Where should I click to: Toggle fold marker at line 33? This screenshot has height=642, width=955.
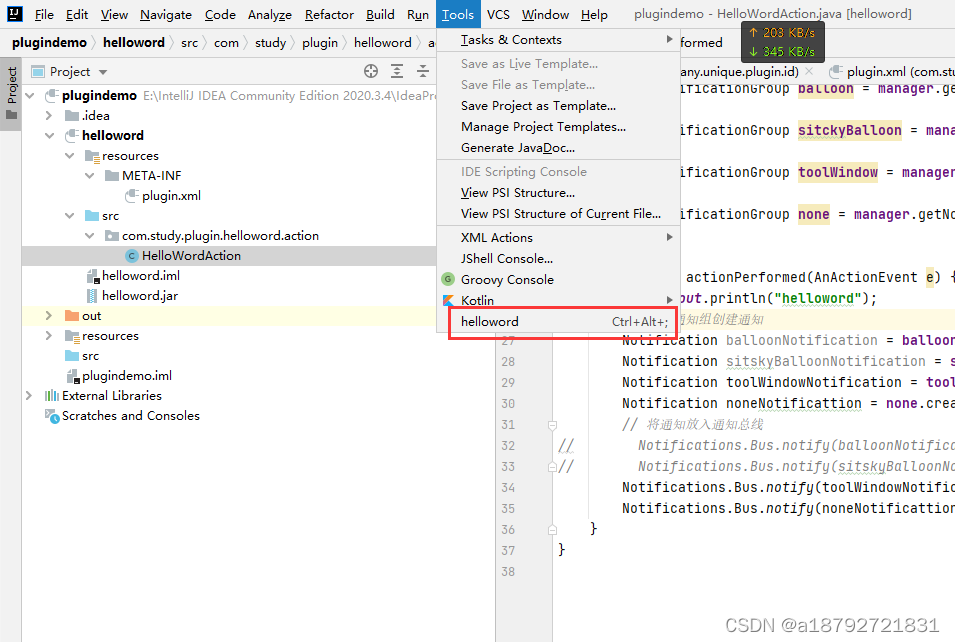tap(552, 467)
